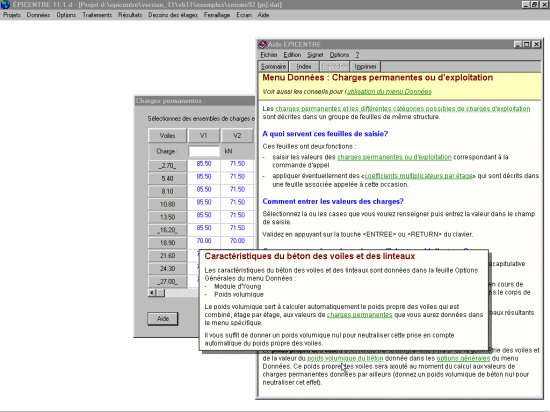Open the Signet menu in help window
Image resolution: width=550 pixels, height=412 pixels.
point(315,55)
